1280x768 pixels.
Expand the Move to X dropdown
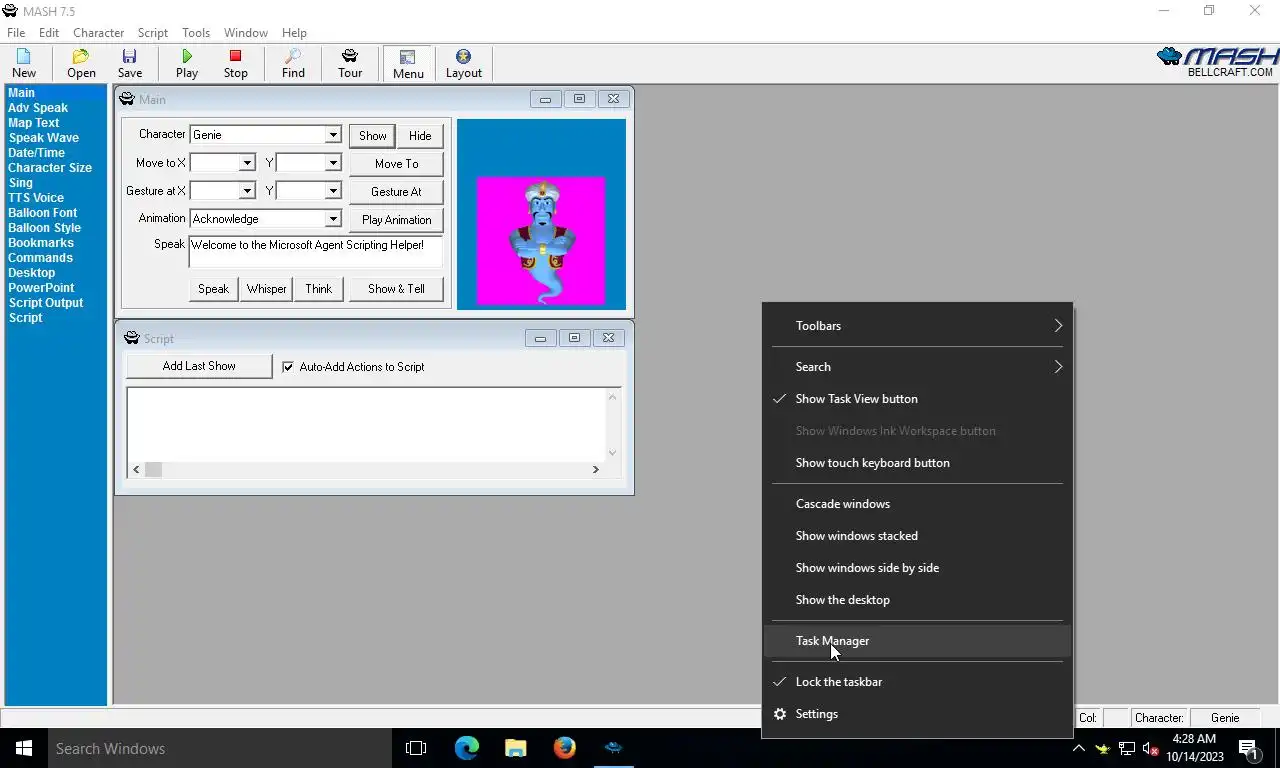pyautogui.click(x=247, y=163)
